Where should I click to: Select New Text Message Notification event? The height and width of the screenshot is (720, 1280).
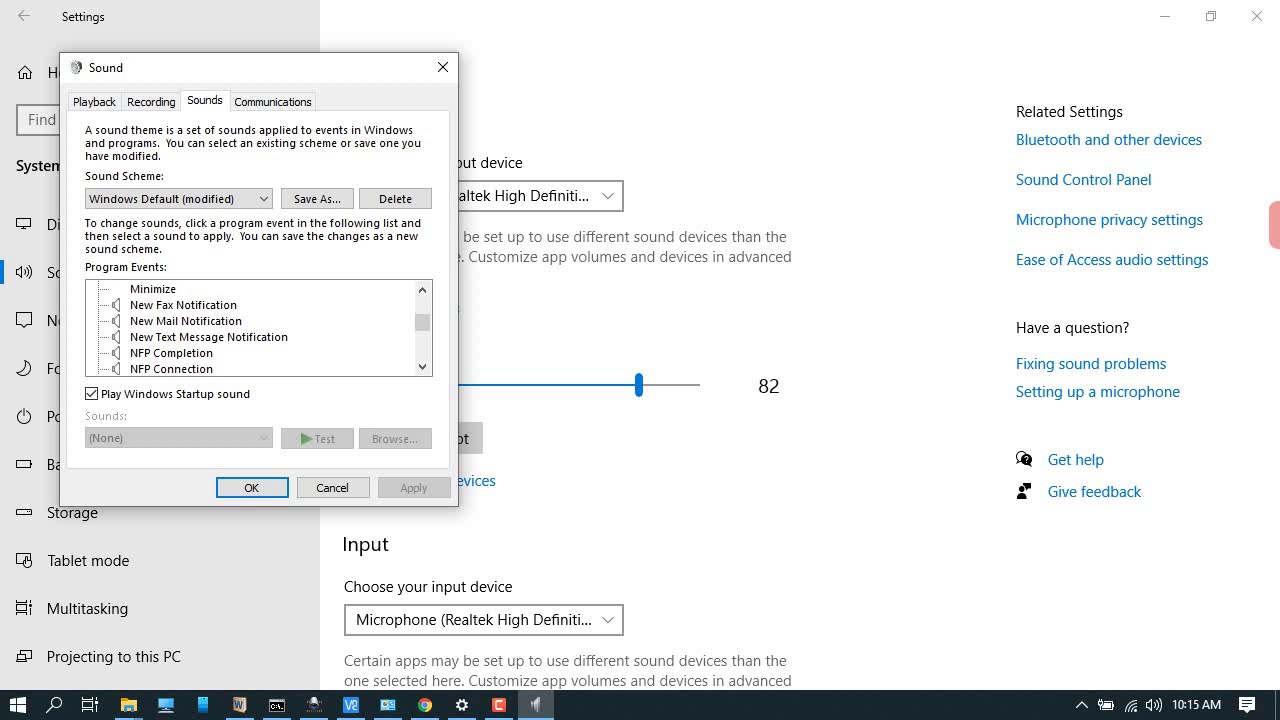[209, 337]
